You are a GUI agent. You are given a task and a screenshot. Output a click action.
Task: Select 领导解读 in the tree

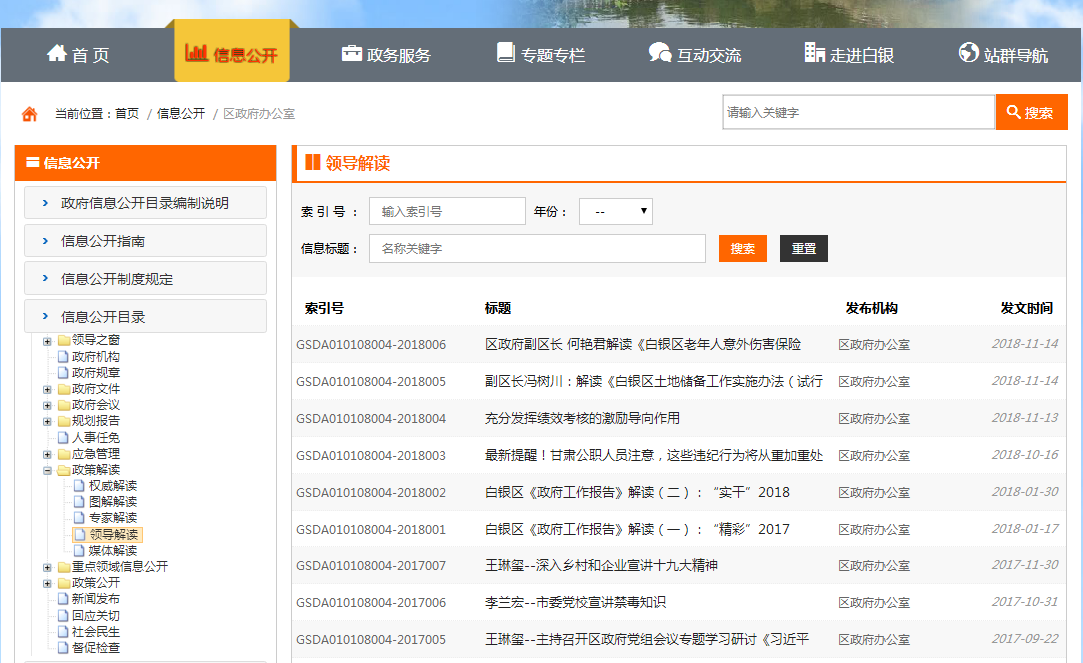coord(113,535)
